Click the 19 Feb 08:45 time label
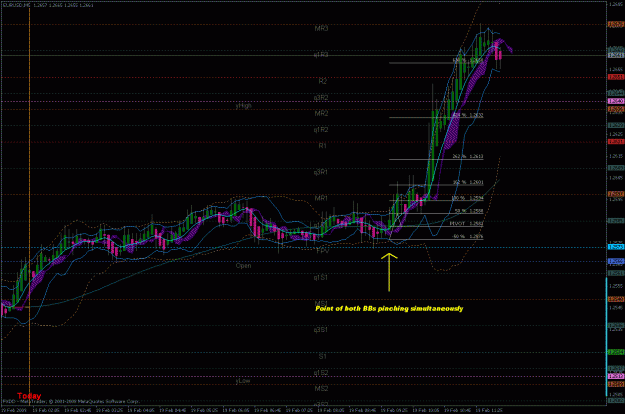 click(362, 410)
